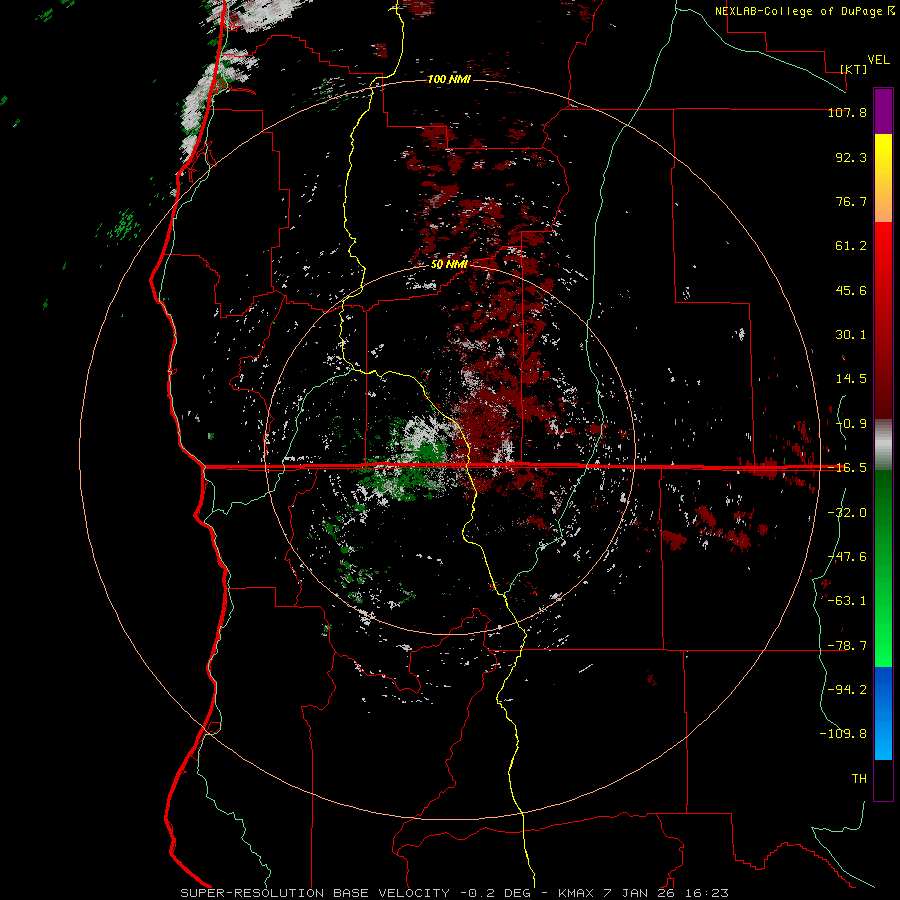
Task: Click the -32.0 scale value
Action: pyautogui.click(x=847, y=513)
